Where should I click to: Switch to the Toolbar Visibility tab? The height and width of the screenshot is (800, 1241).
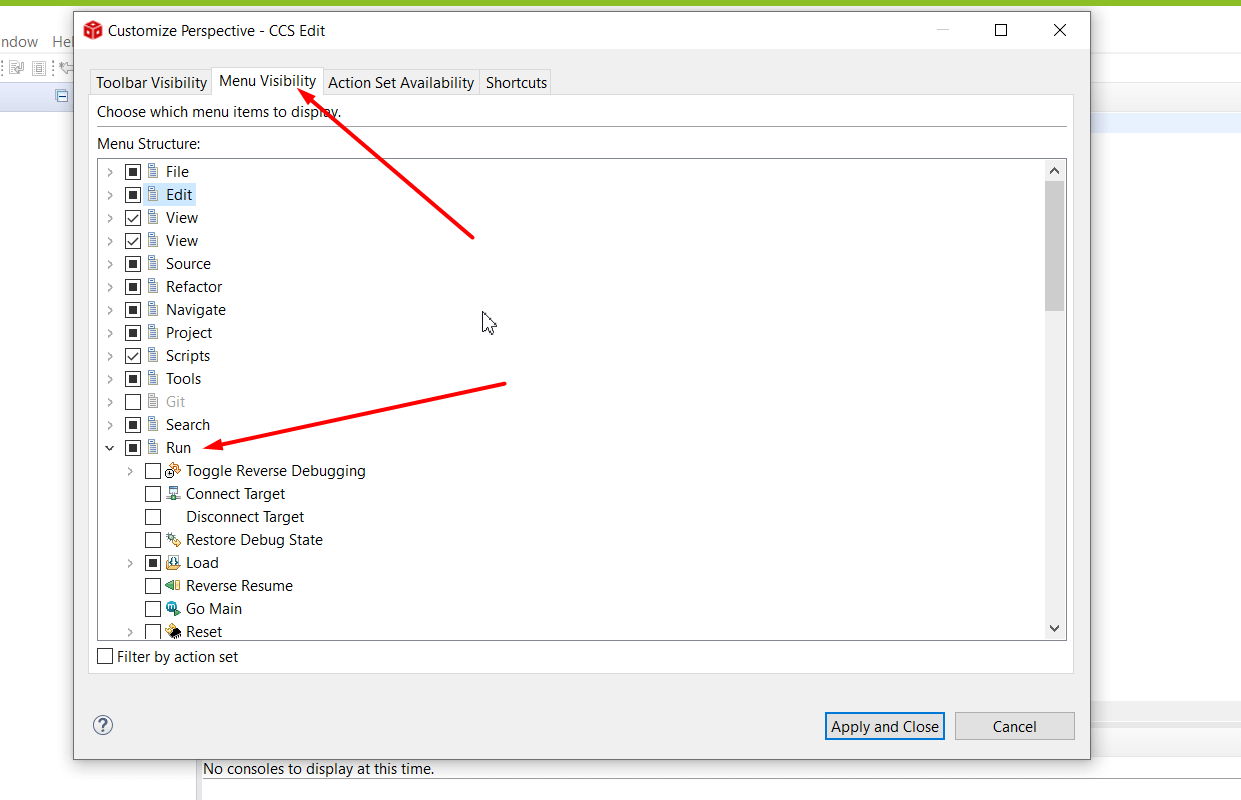152,83
